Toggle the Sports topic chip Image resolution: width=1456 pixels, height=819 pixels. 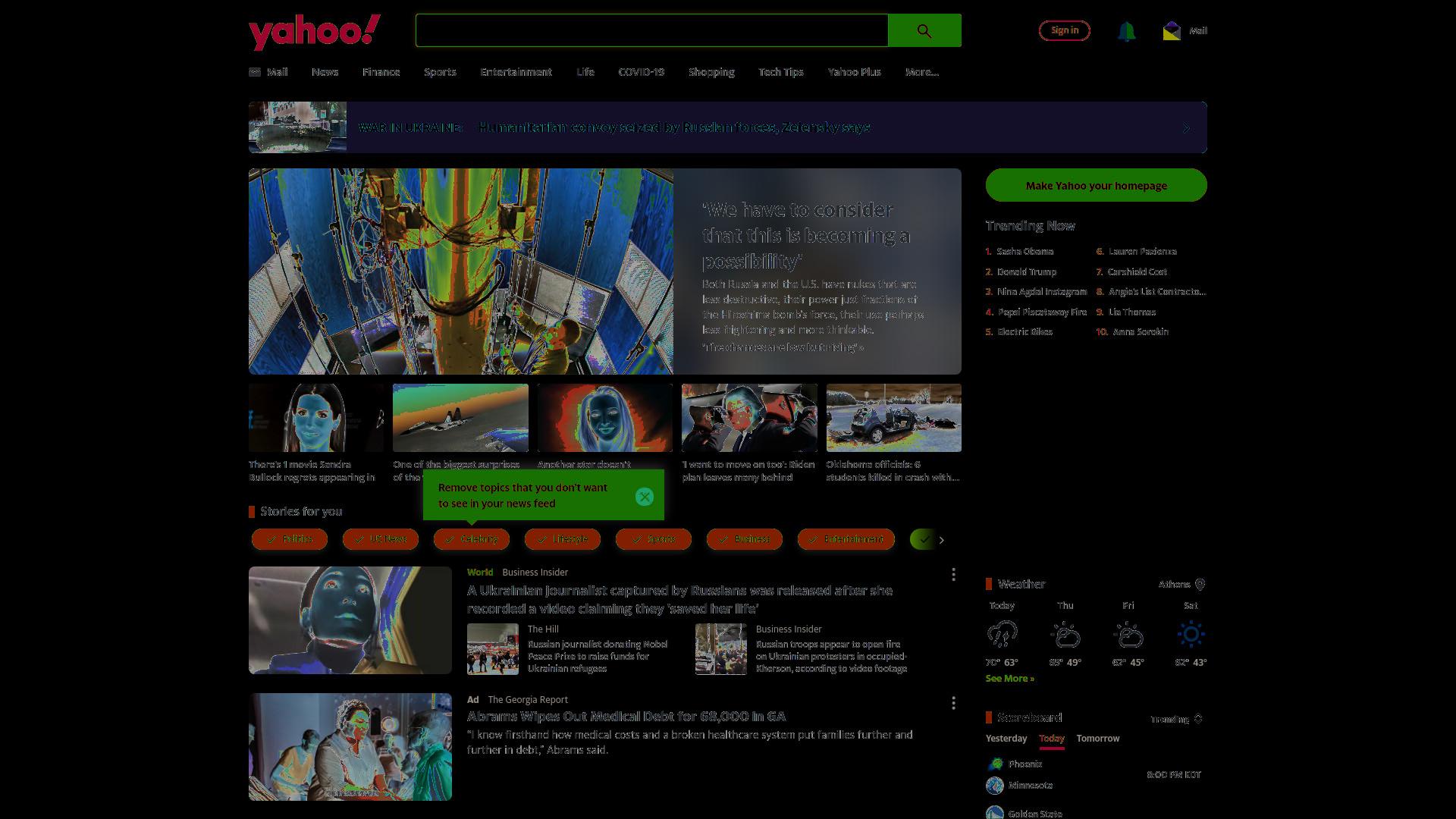pyautogui.click(x=654, y=539)
